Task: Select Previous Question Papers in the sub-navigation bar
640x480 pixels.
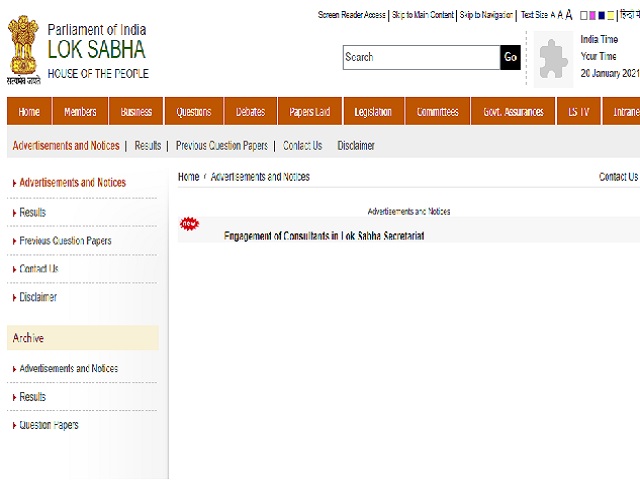Action: (222, 146)
